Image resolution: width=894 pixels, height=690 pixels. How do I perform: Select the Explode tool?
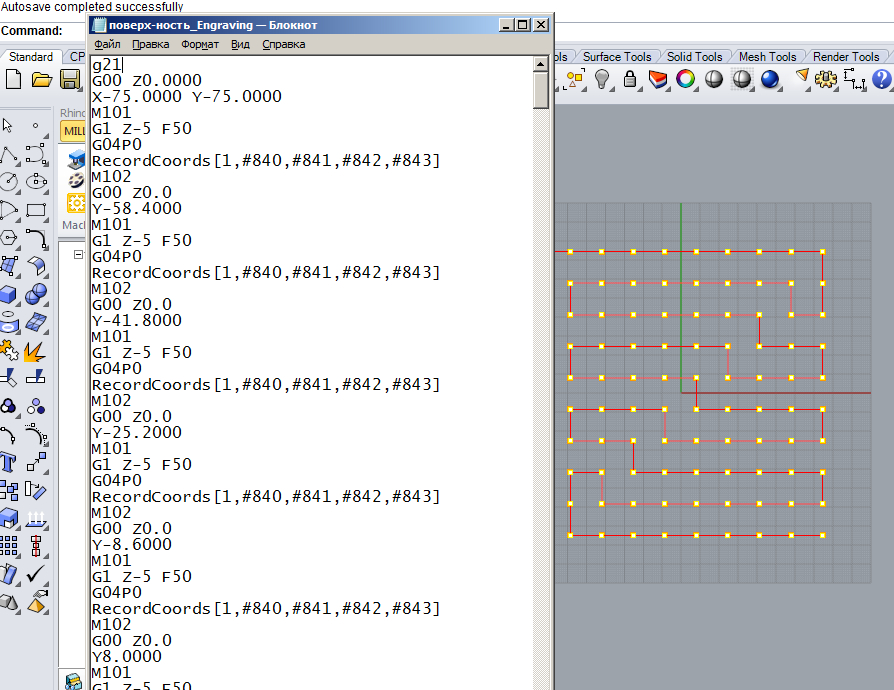[35, 350]
